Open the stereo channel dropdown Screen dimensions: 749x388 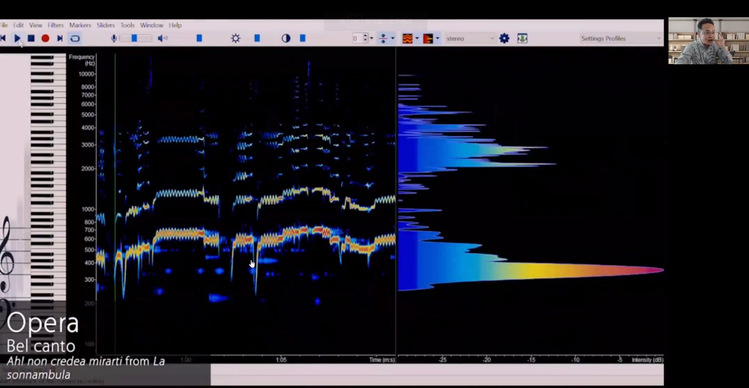(x=470, y=38)
